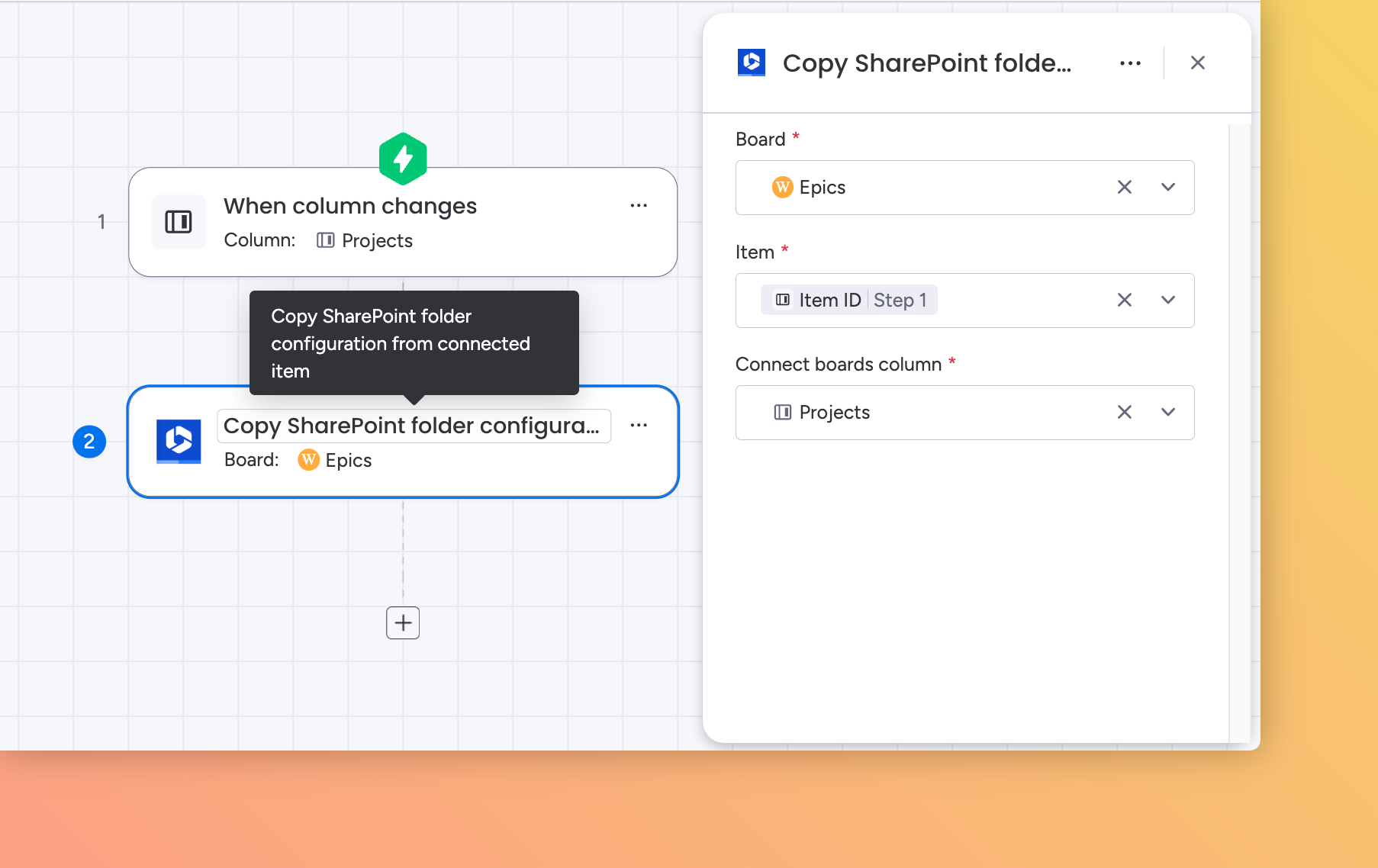The height and width of the screenshot is (868, 1378).
Task: Clear the Epics board selection
Action: (x=1125, y=187)
